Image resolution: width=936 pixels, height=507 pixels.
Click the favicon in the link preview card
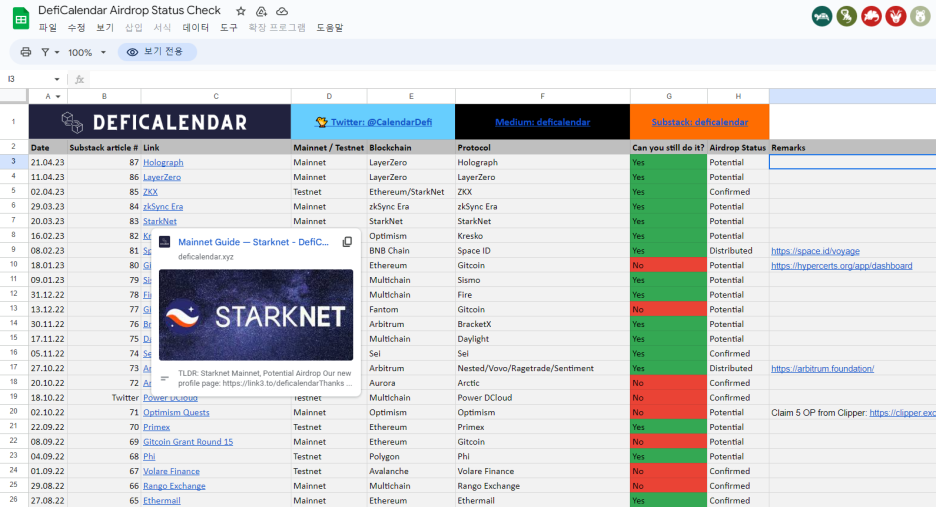(x=165, y=242)
